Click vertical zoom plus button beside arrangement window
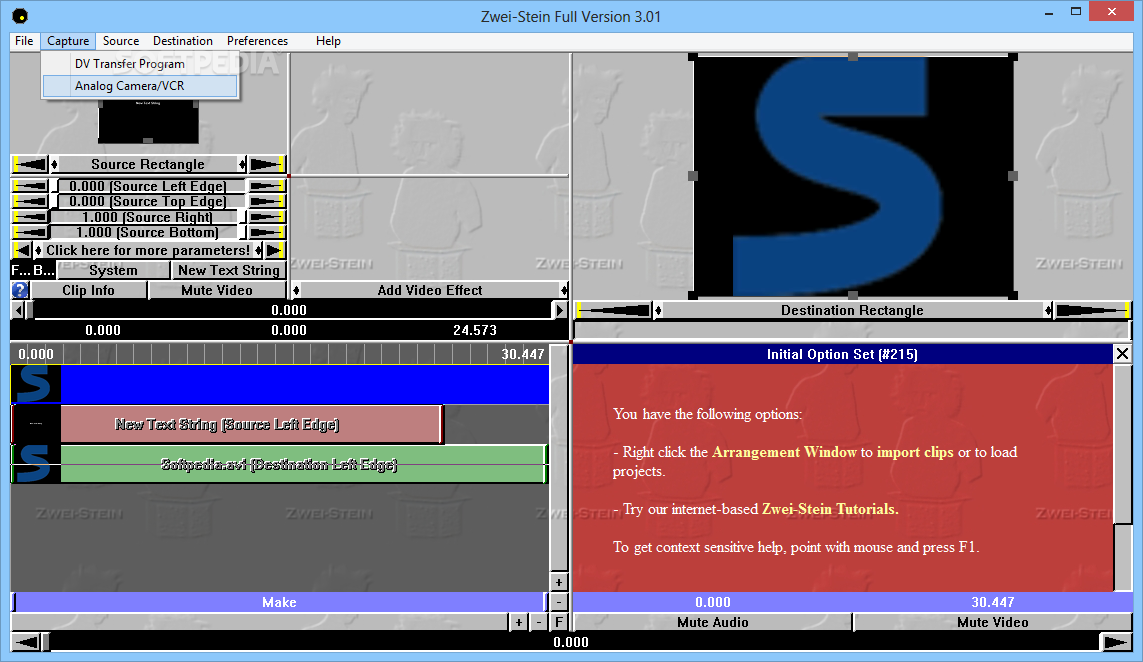Image resolution: width=1143 pixels, height=662 pixels. click(x=558, y=583)
